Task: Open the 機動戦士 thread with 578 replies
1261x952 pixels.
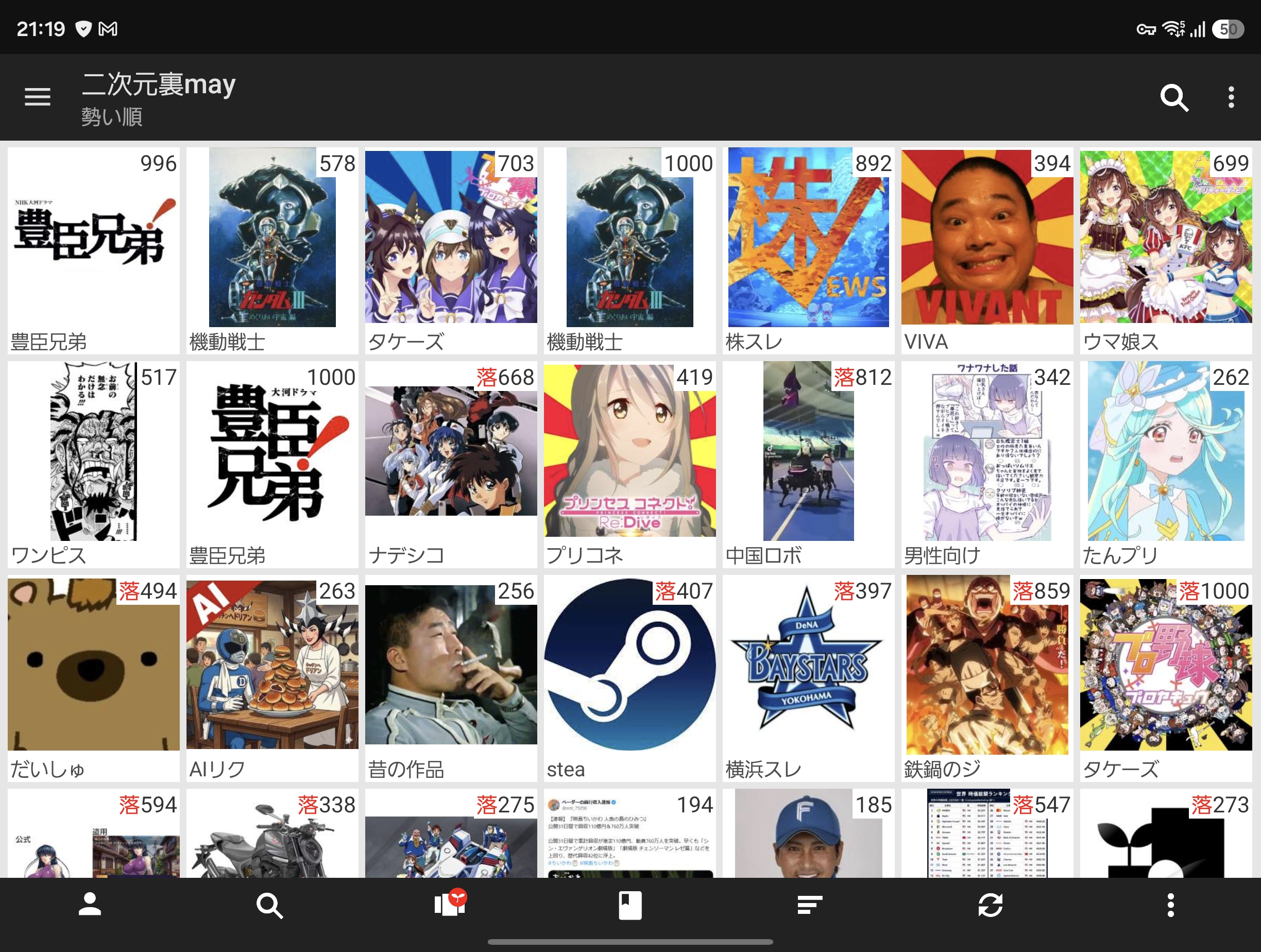Action: [x=272, y=251]
